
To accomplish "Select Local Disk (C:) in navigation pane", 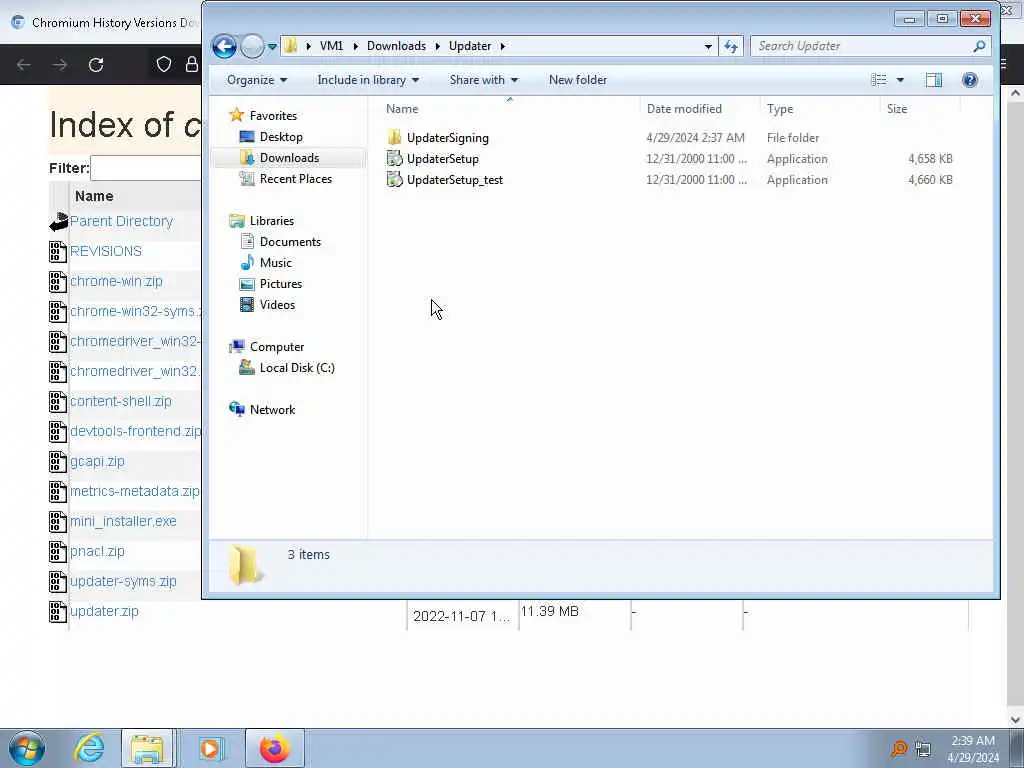I will click(x=296, y=368).
